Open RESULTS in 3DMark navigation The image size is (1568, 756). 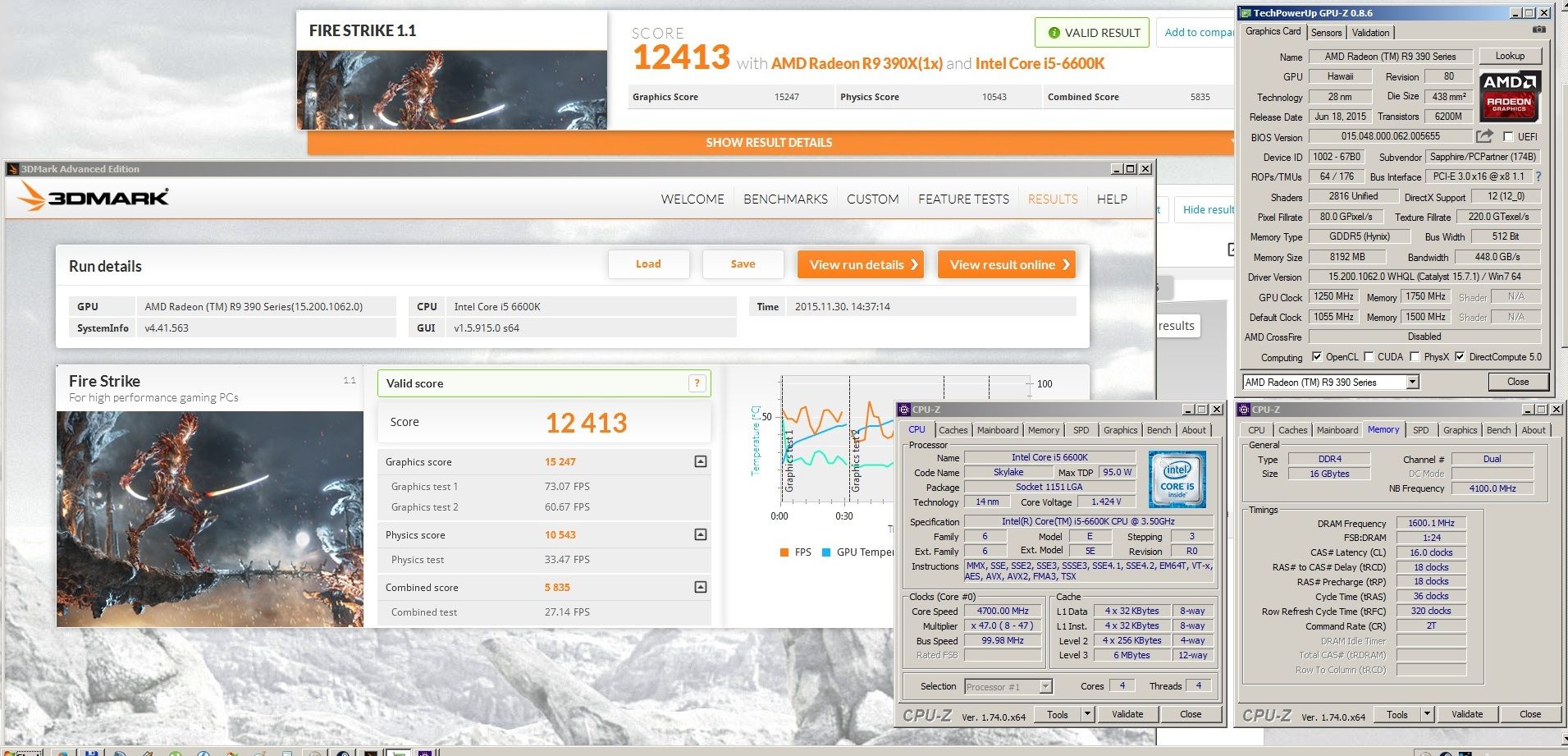tap(1053, 199)
